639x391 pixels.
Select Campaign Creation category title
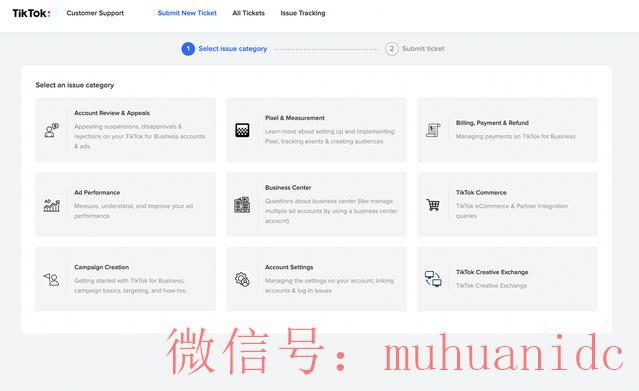(x=101, y=267)
